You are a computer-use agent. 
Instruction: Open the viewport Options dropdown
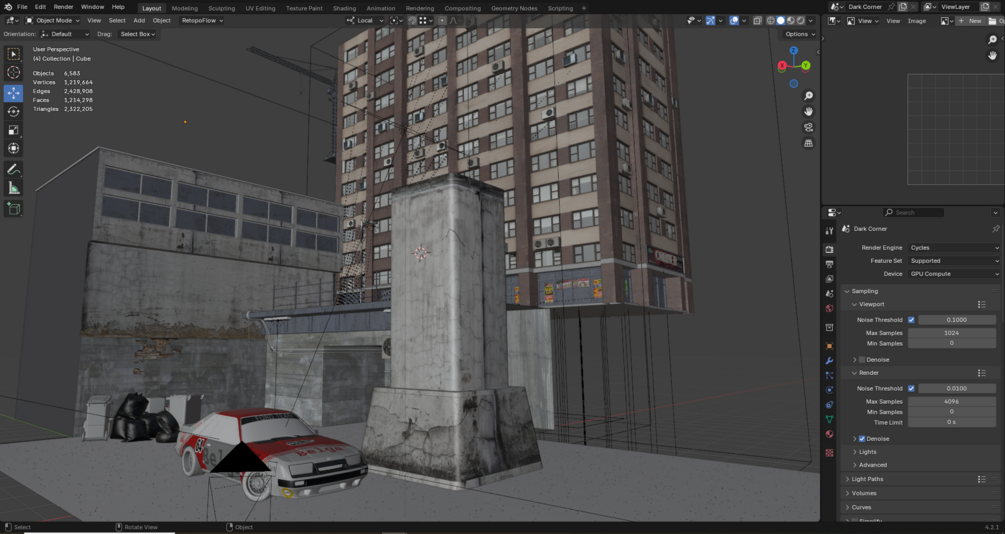[799, 34]
